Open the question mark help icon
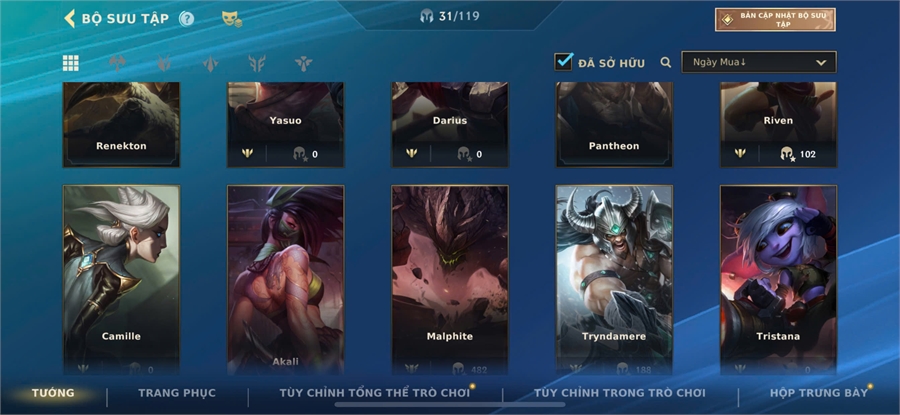 point(187,19)
